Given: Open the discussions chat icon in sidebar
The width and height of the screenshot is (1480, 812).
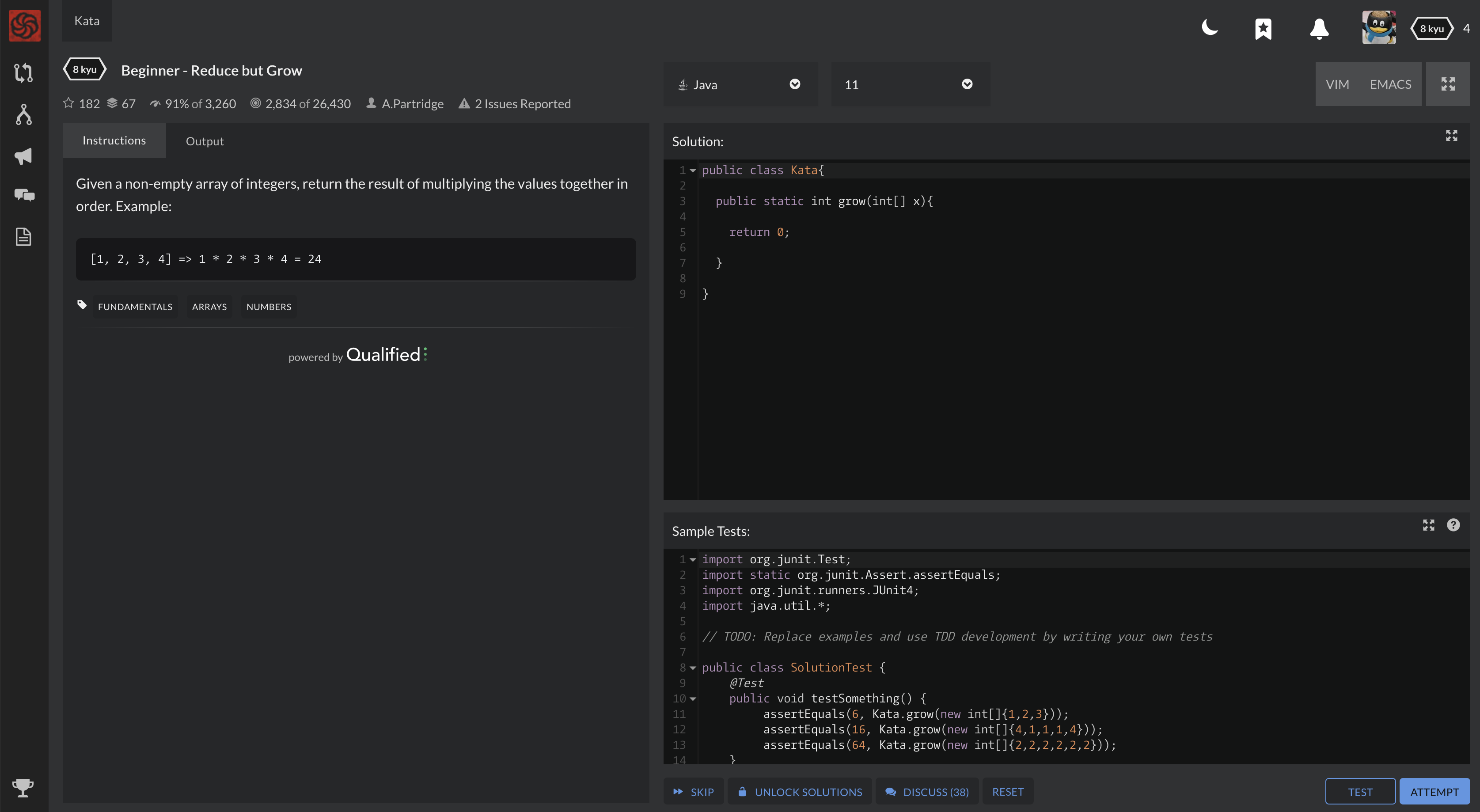Looking at the screenshot, I should [x=23, y=195].
